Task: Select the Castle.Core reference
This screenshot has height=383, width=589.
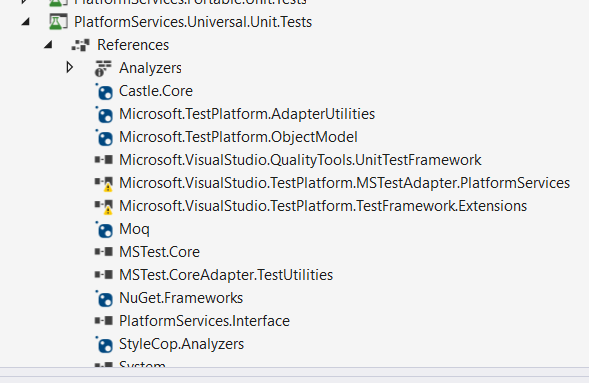Action: tap(156, 91)
